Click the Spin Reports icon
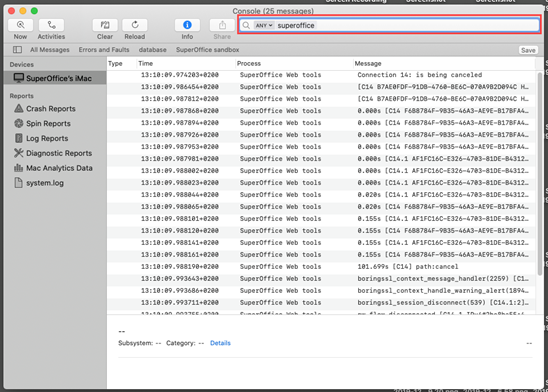 tap(19, 123)
